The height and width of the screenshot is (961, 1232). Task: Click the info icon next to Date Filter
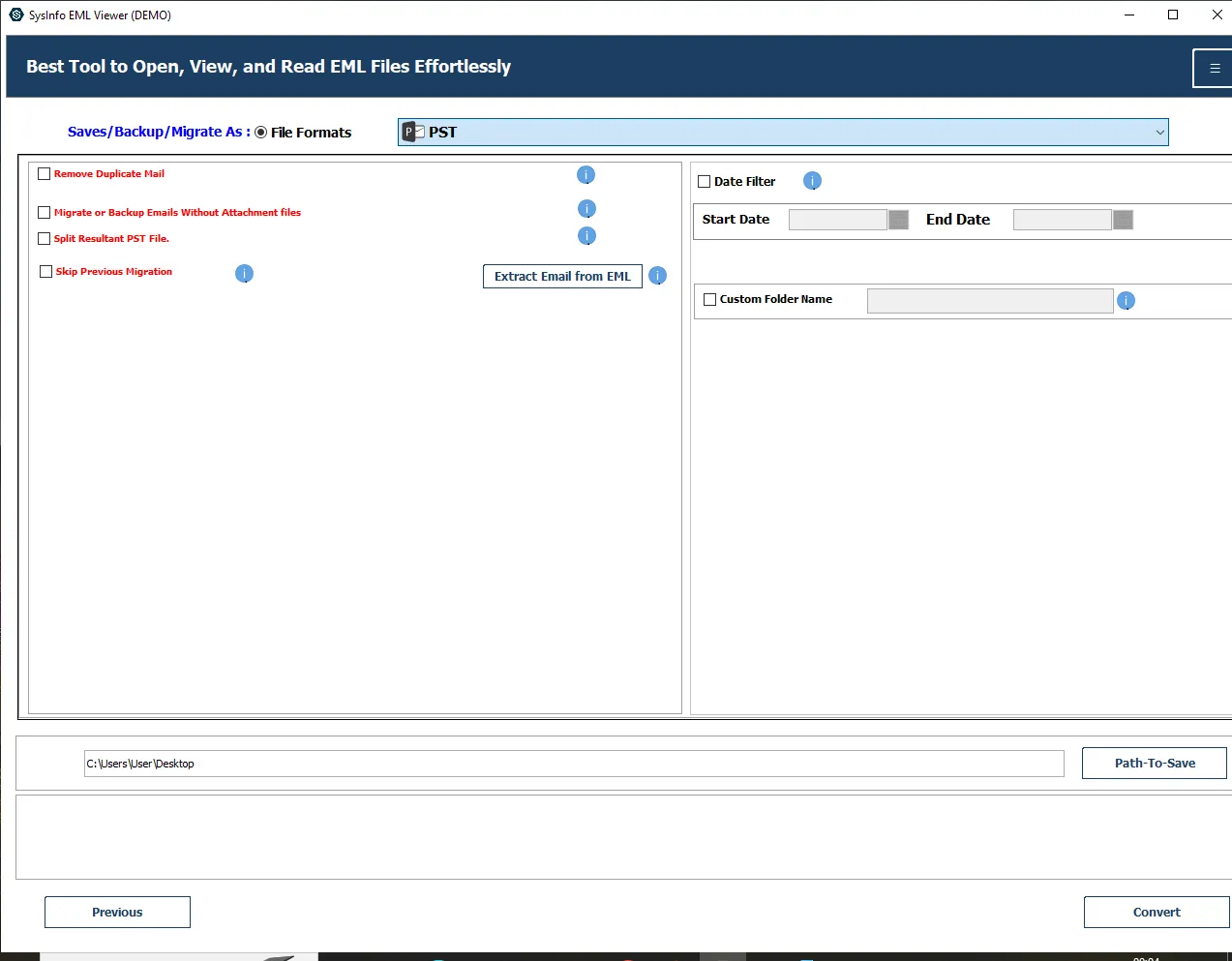812,181
